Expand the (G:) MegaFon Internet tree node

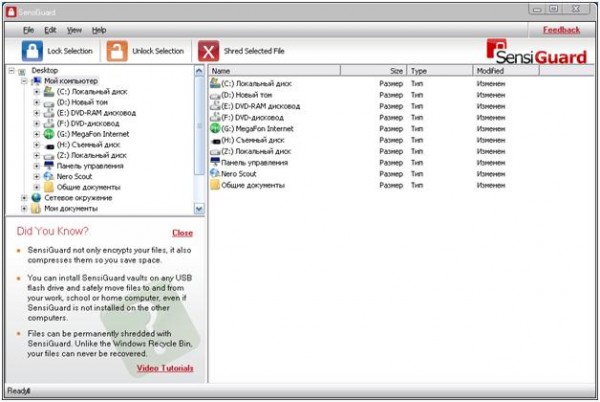point(36,134)
